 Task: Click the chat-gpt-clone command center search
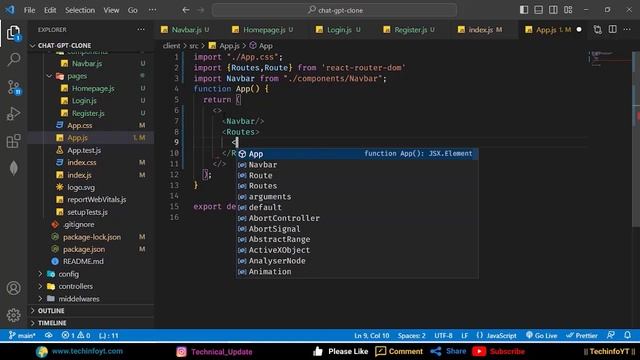click(x=334, y=10)
